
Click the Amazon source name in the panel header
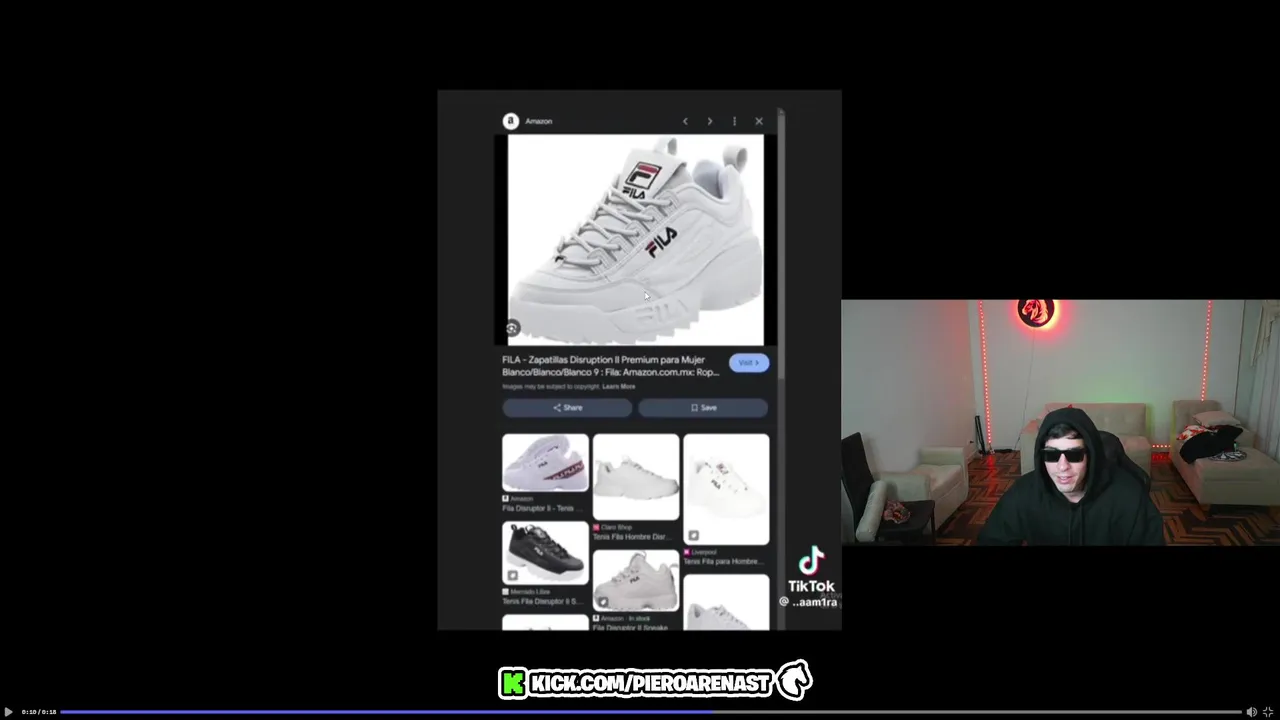click(539, 121)
